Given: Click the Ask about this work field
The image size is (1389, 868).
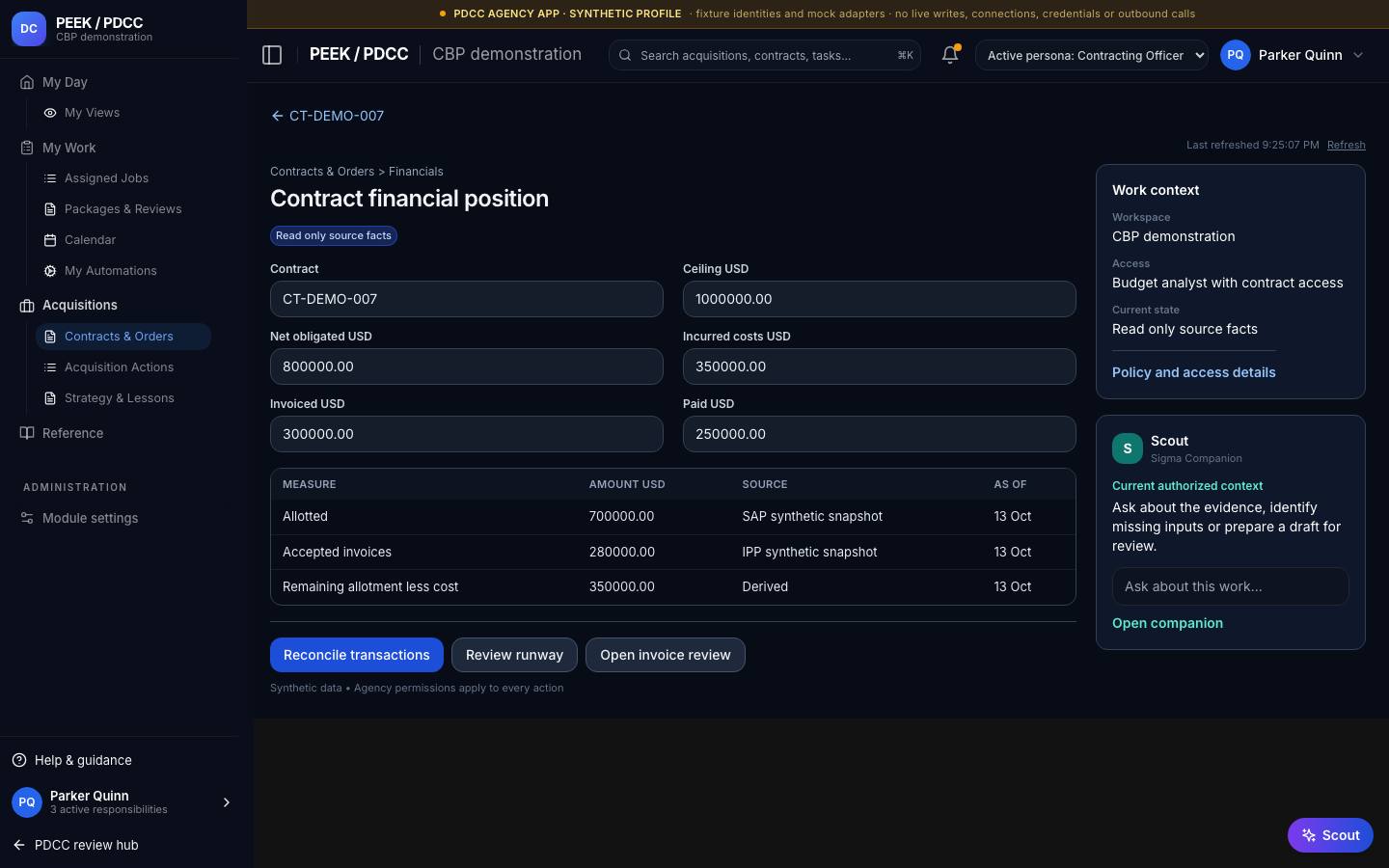Looking at the screenshot, I should coord(1231,586).
